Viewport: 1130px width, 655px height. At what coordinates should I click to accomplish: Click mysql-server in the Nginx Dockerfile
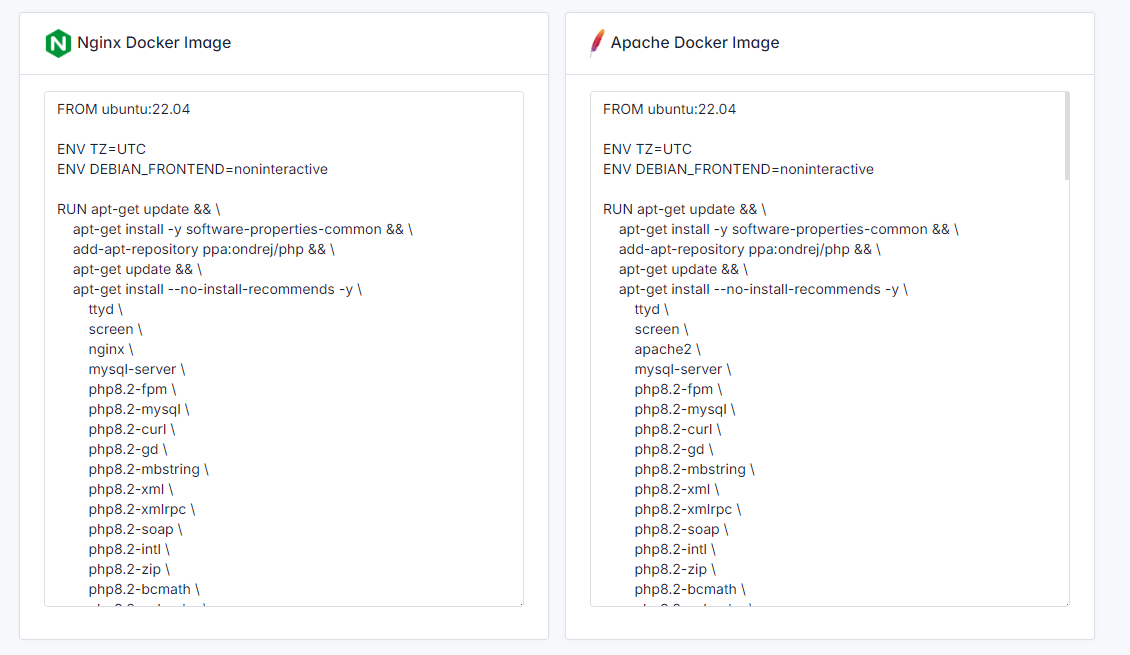[x=137, y=369]
